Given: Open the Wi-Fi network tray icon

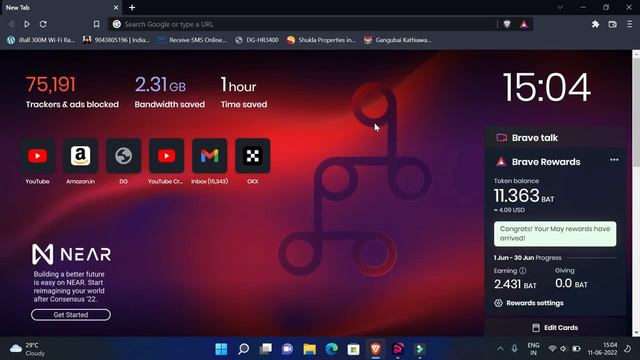Looking at the screenshot, I should click(552, 349).
